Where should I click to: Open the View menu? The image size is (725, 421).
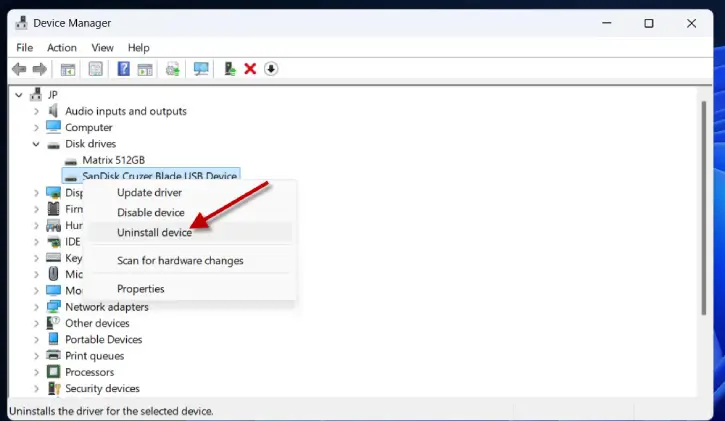(x=102, y=48)
